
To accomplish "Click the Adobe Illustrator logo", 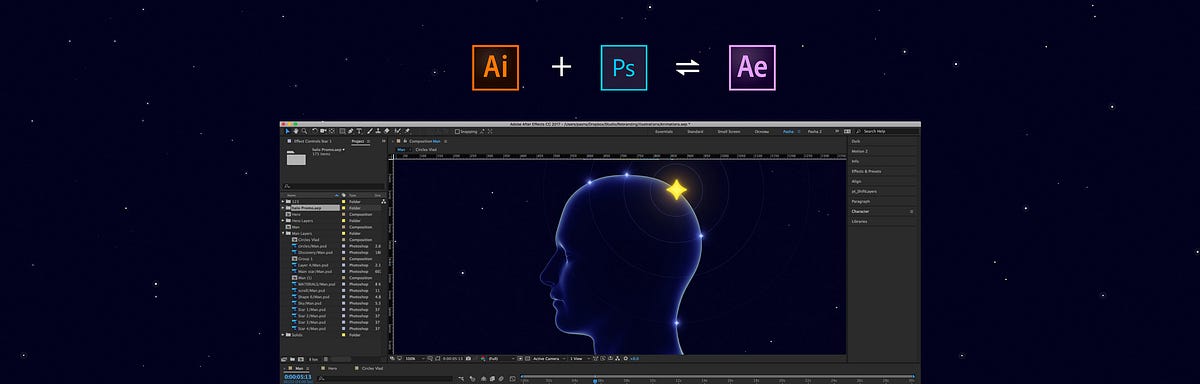I will (496, 67).
